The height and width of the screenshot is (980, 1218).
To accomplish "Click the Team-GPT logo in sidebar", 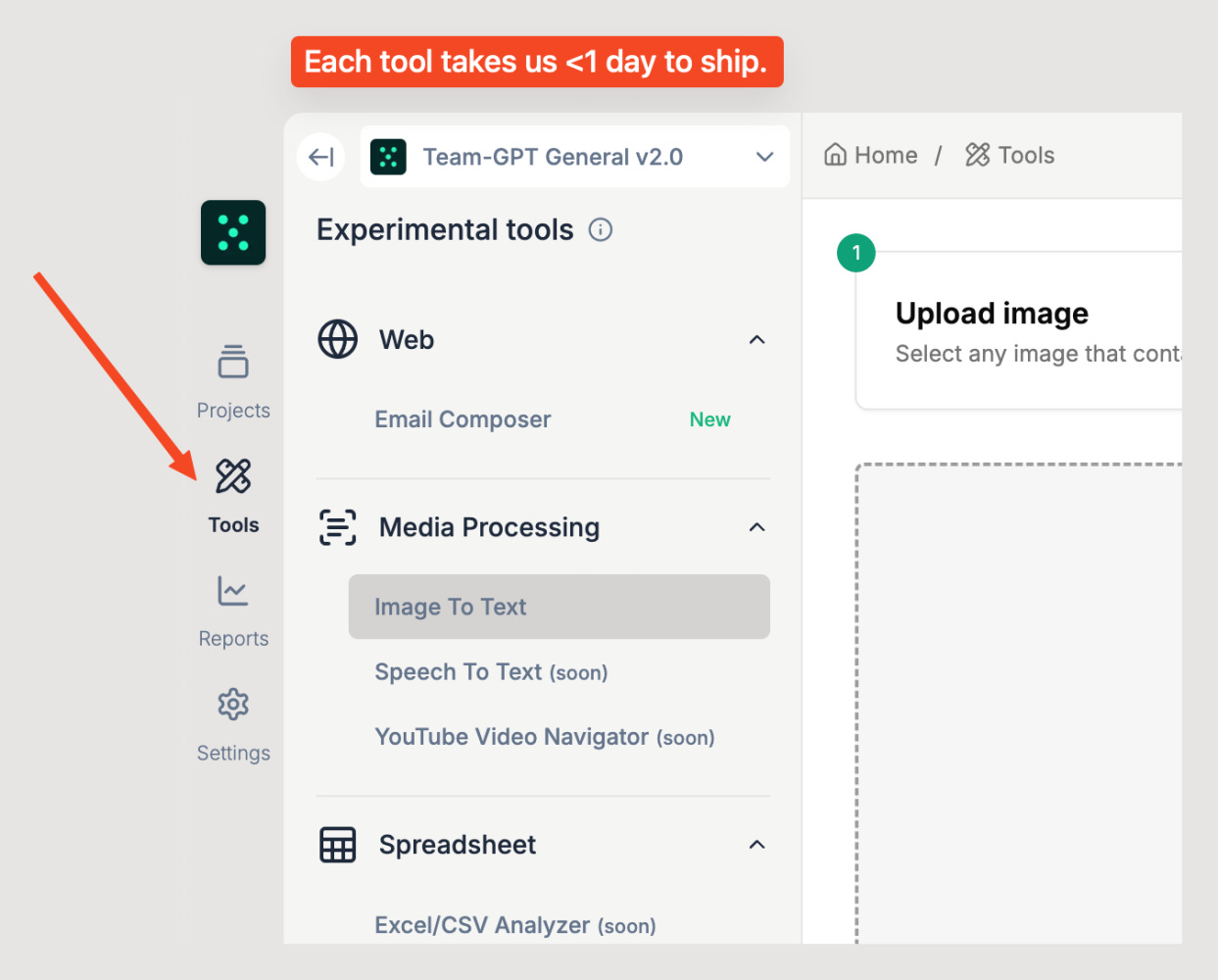I will [x=233, y=232].
